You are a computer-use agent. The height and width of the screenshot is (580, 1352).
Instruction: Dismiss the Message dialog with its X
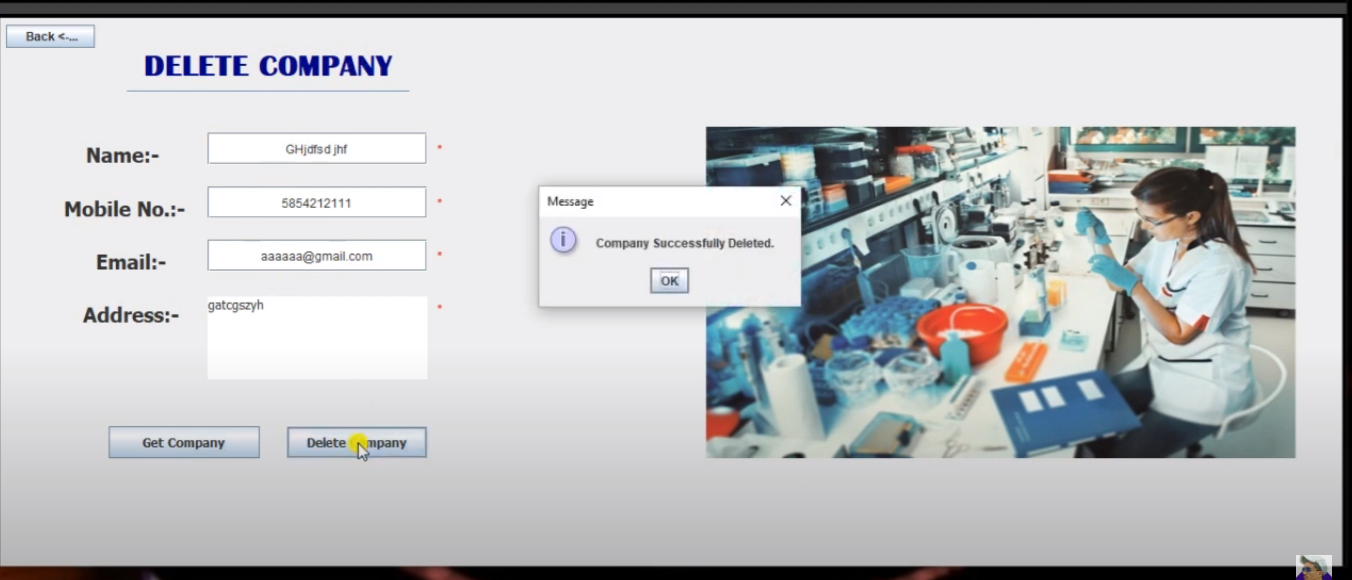tap(785, 200)
